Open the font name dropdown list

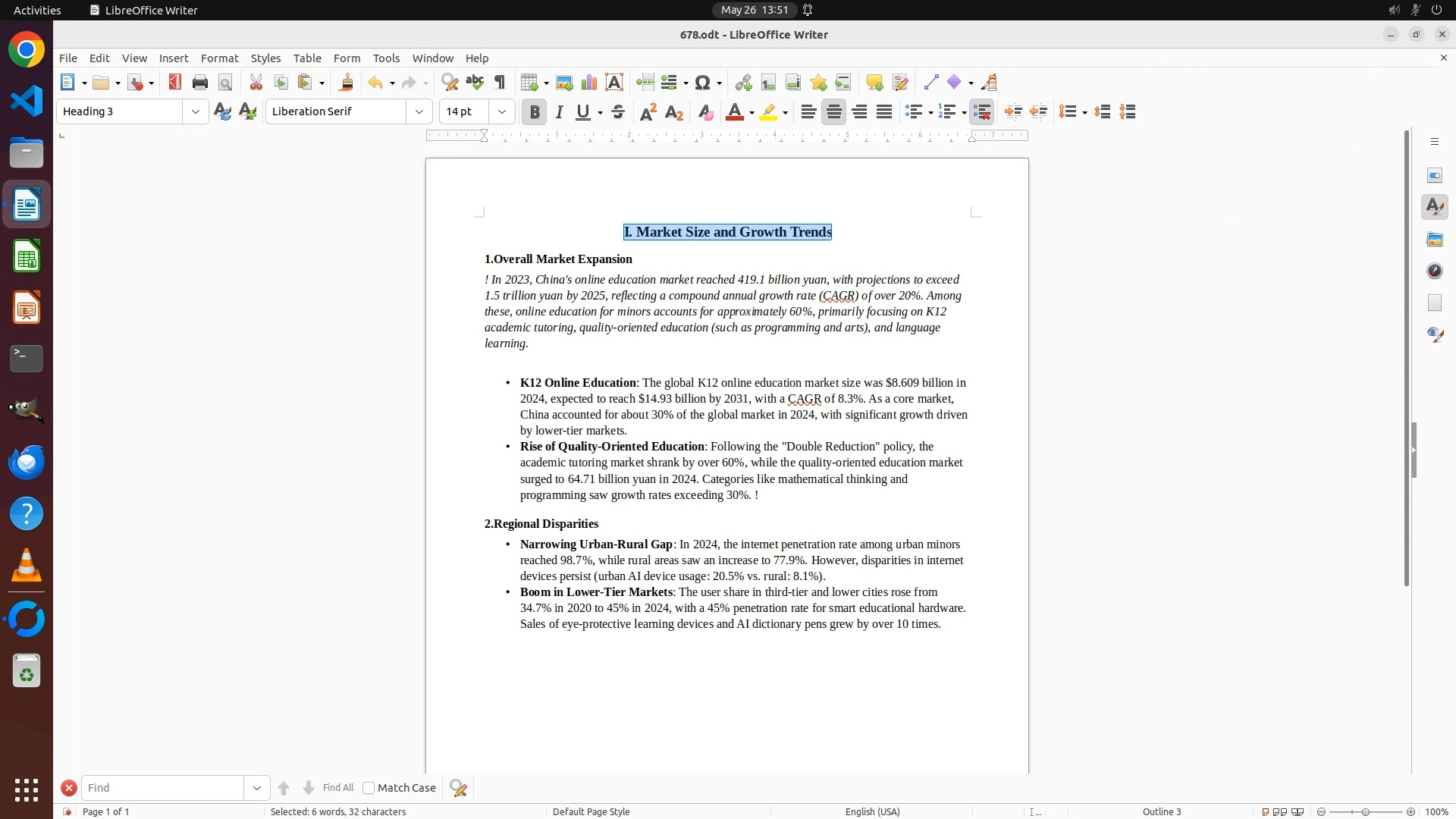pos(419,111)
